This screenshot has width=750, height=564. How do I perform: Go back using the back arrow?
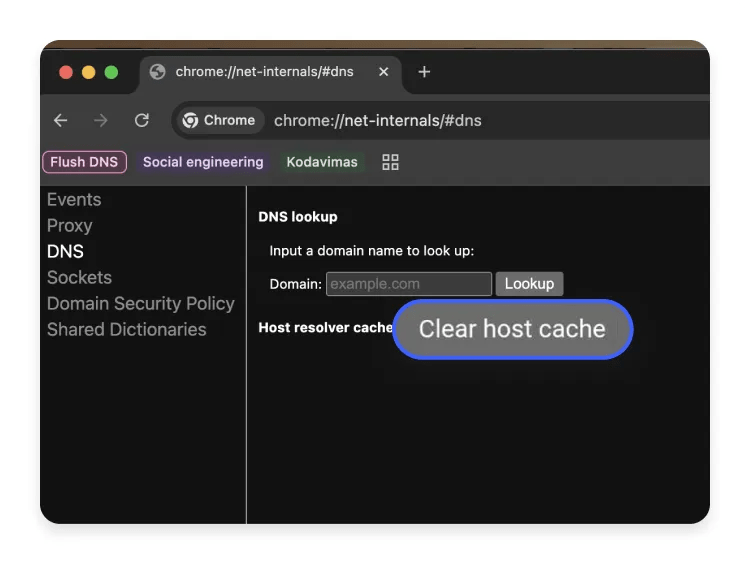61,120
